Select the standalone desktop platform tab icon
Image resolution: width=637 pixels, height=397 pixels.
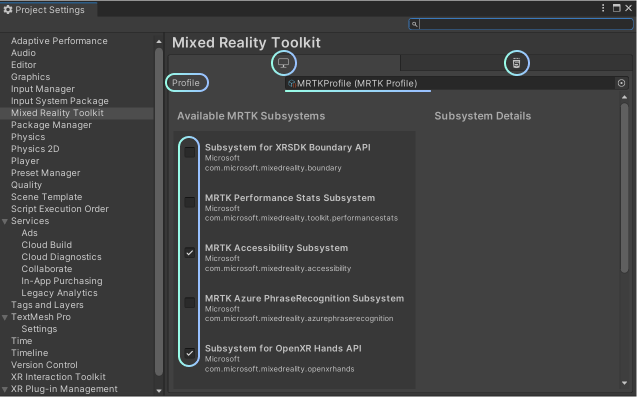pos(284,63)
